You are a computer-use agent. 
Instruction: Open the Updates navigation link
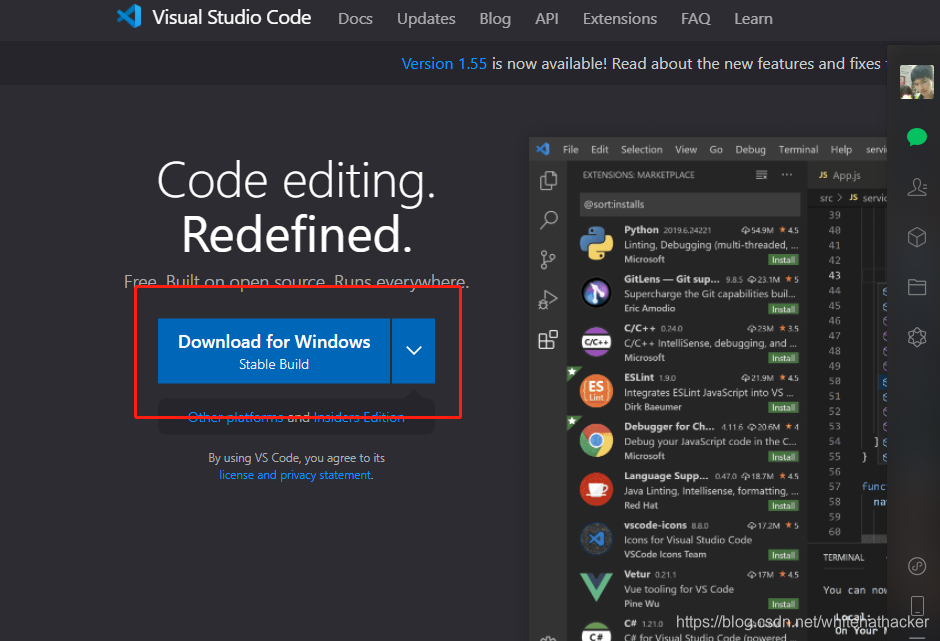point(426,19)
